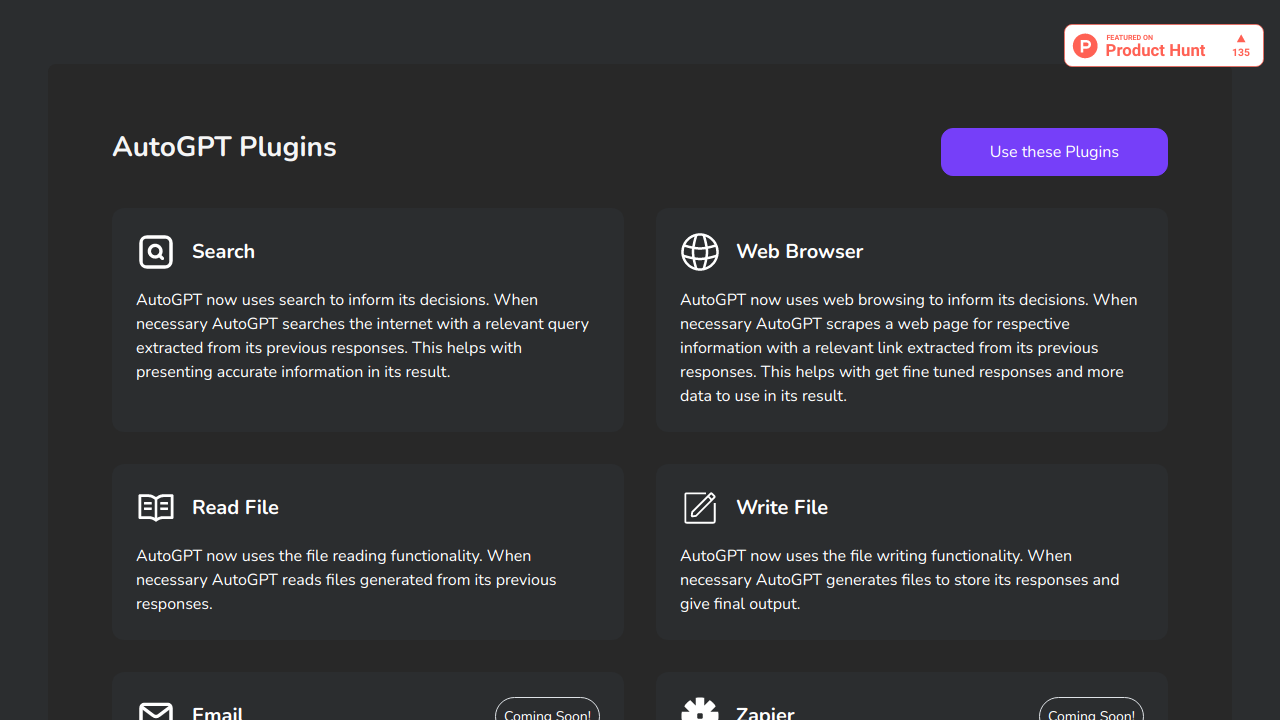1280x720 pixels.
Task: Click the Zapier plugin title
Action: (765, 712)
